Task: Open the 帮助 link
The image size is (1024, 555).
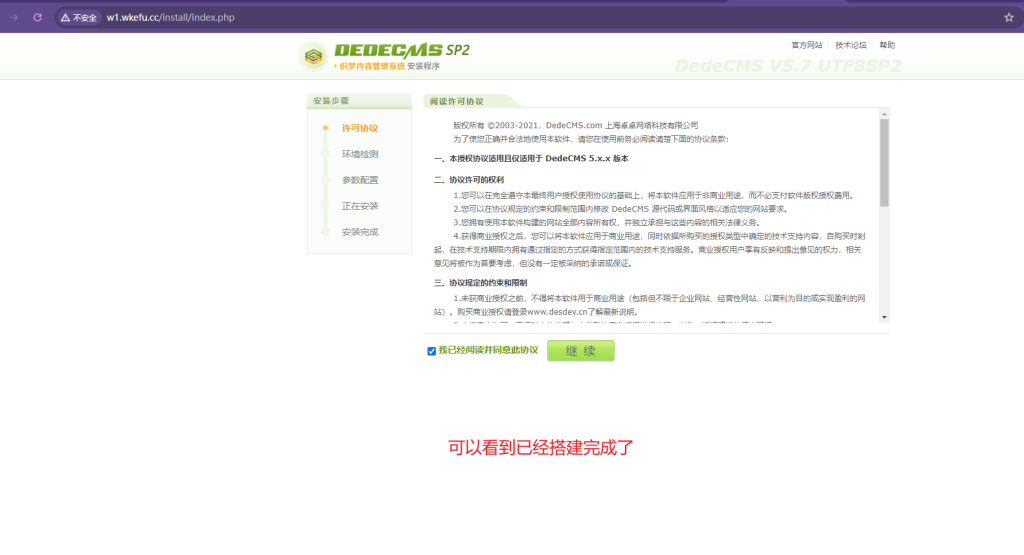Action: coord(887,45)
